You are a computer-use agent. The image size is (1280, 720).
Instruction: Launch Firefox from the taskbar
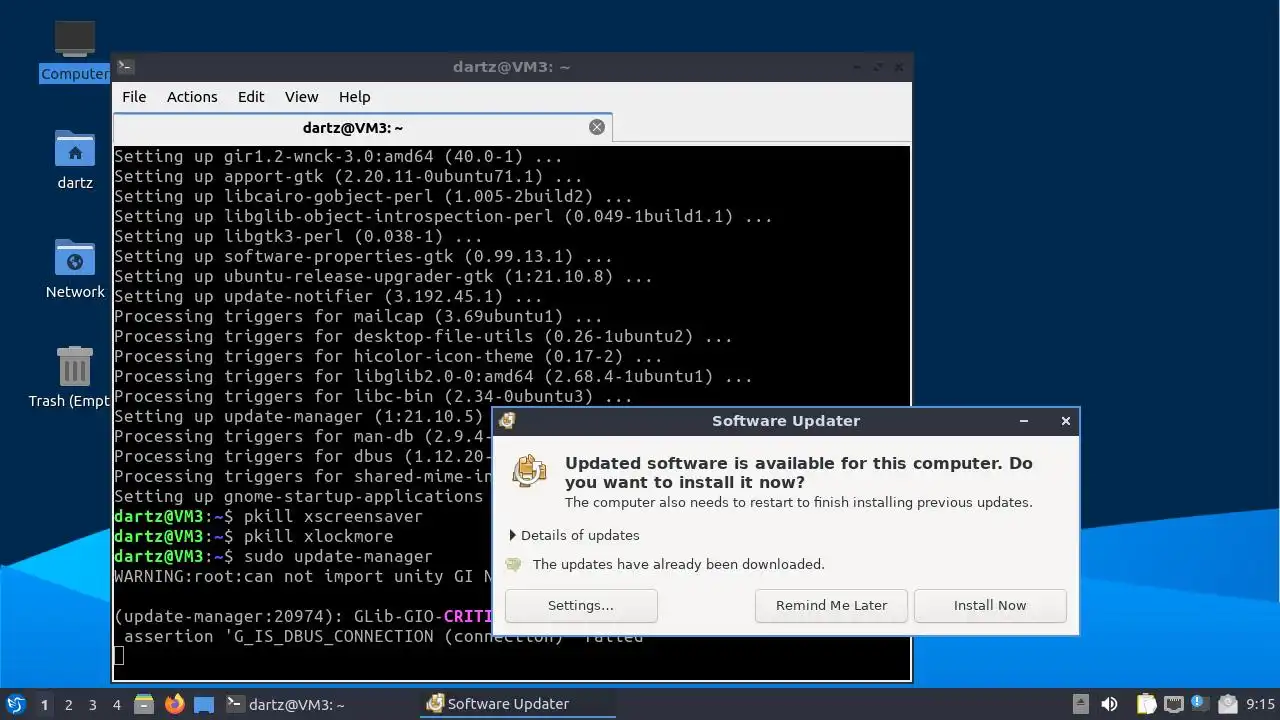174,704
